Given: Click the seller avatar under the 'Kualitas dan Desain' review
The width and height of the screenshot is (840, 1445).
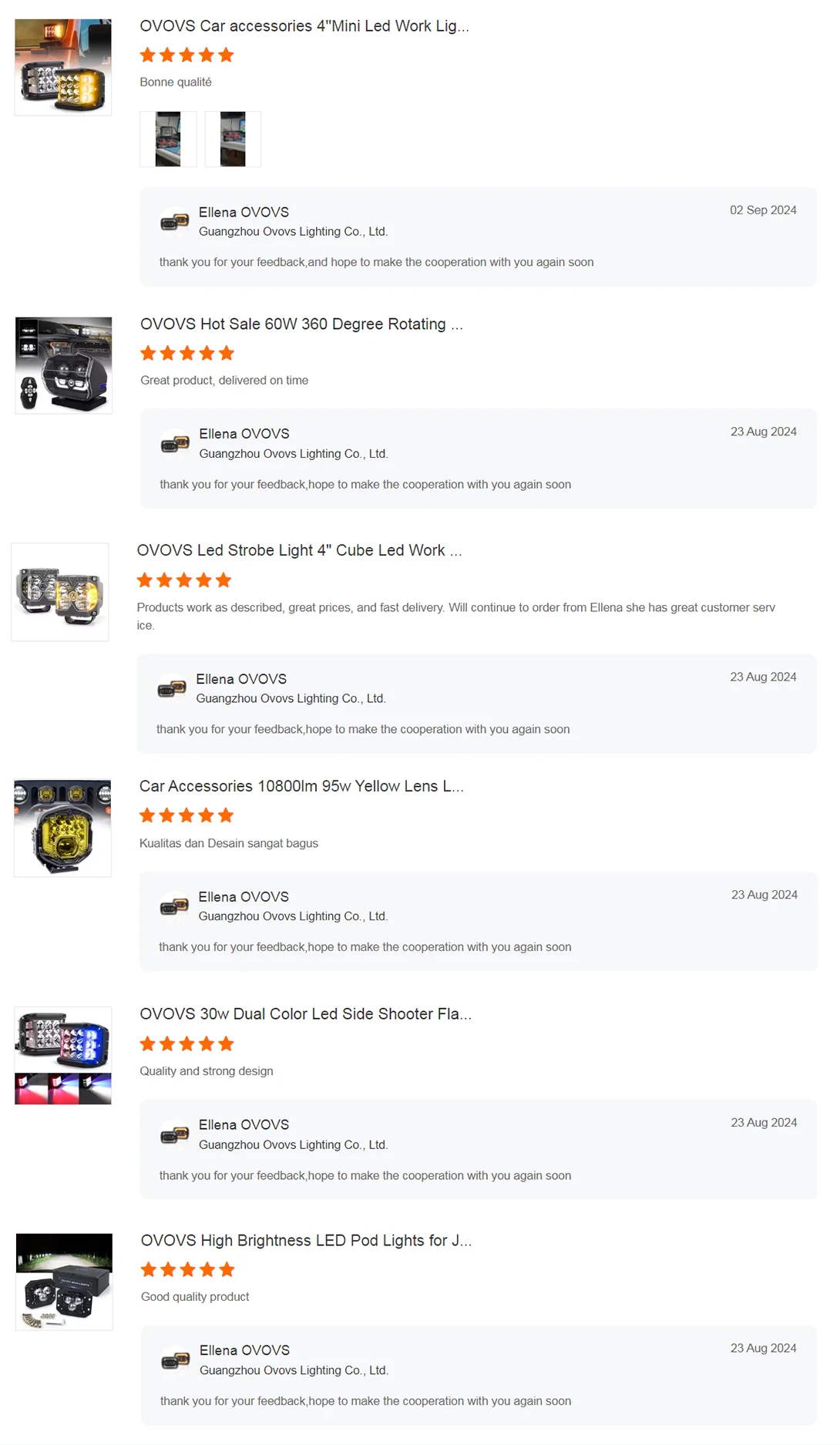Looking at the screenshot, I should [x=174, y=907].
